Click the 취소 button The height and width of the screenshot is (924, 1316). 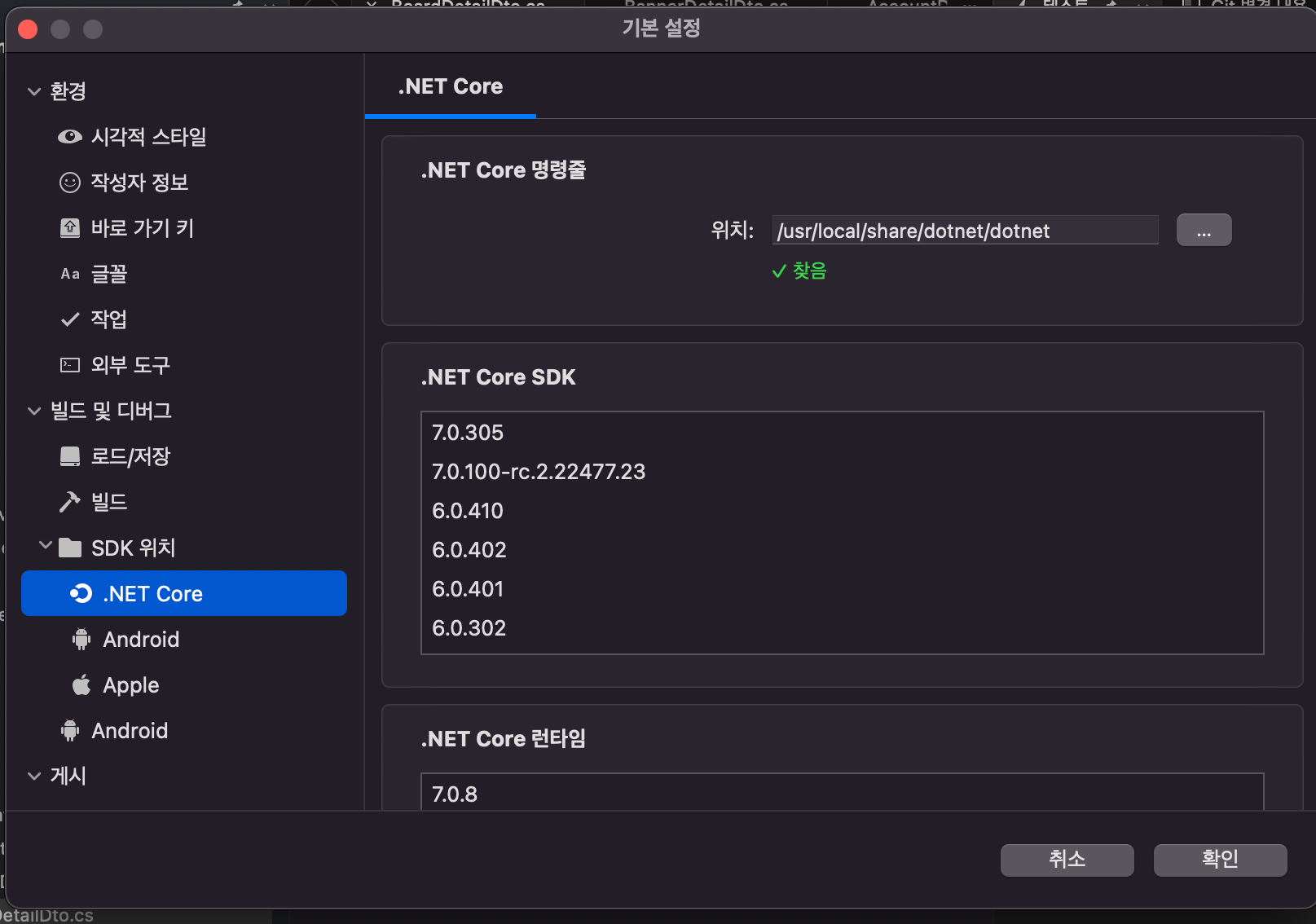[1067, 860]
